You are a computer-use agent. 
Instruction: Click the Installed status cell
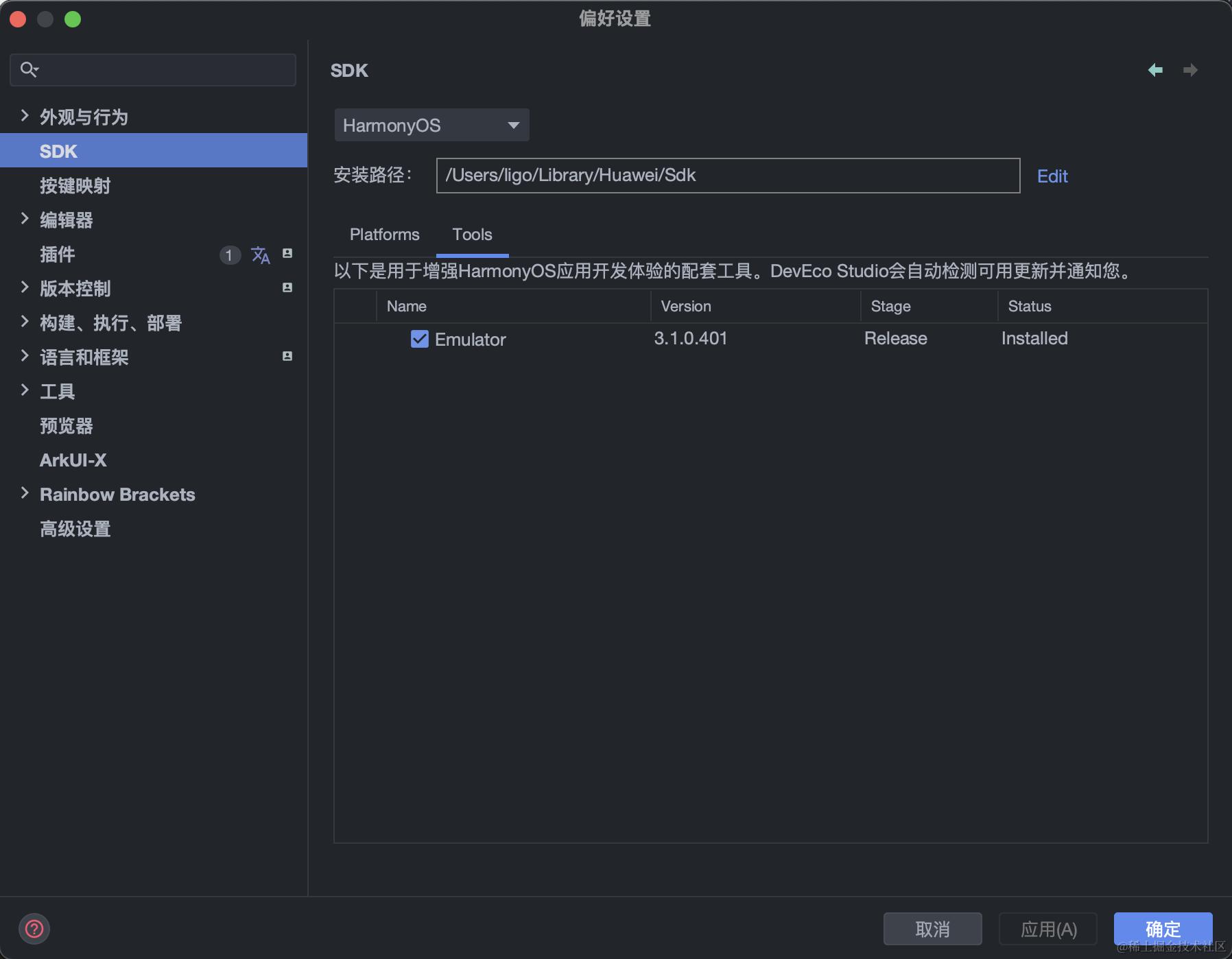tap(1034, 338)
